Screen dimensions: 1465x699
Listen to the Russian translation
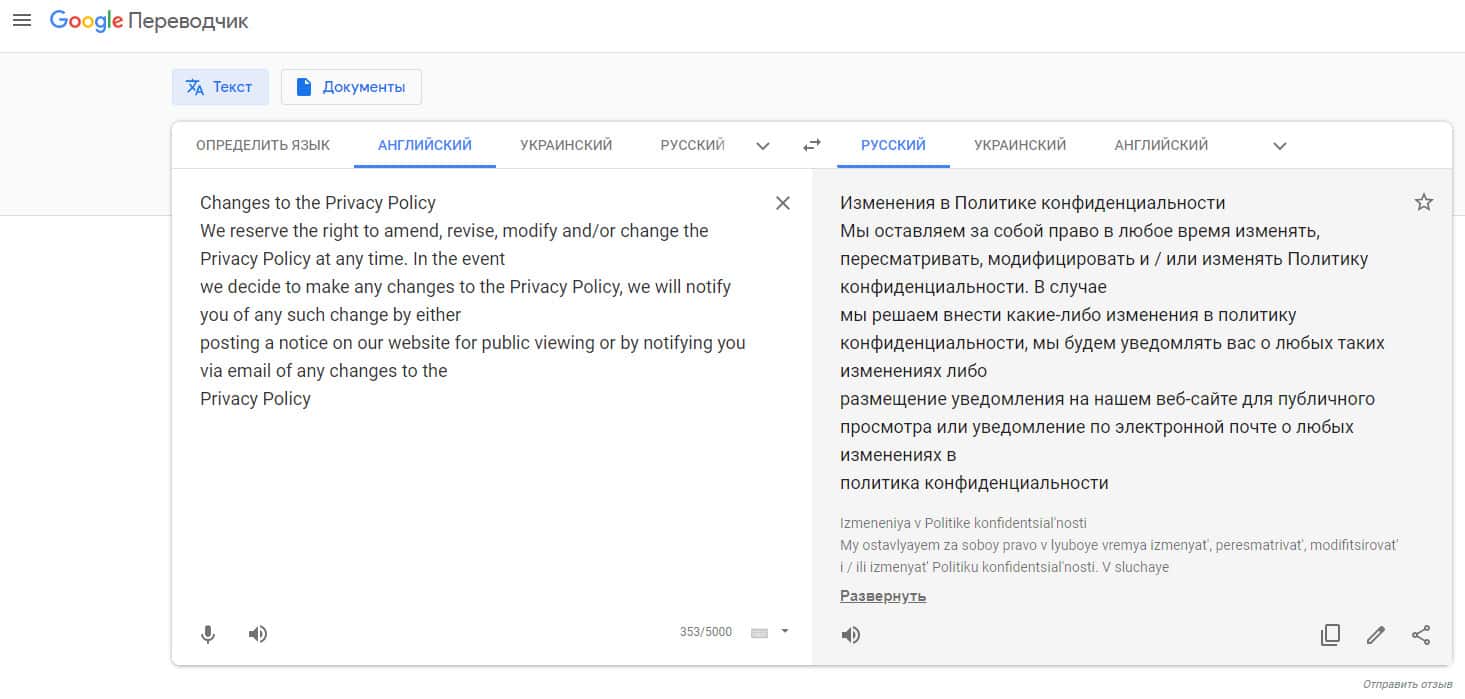click(851, 635)
